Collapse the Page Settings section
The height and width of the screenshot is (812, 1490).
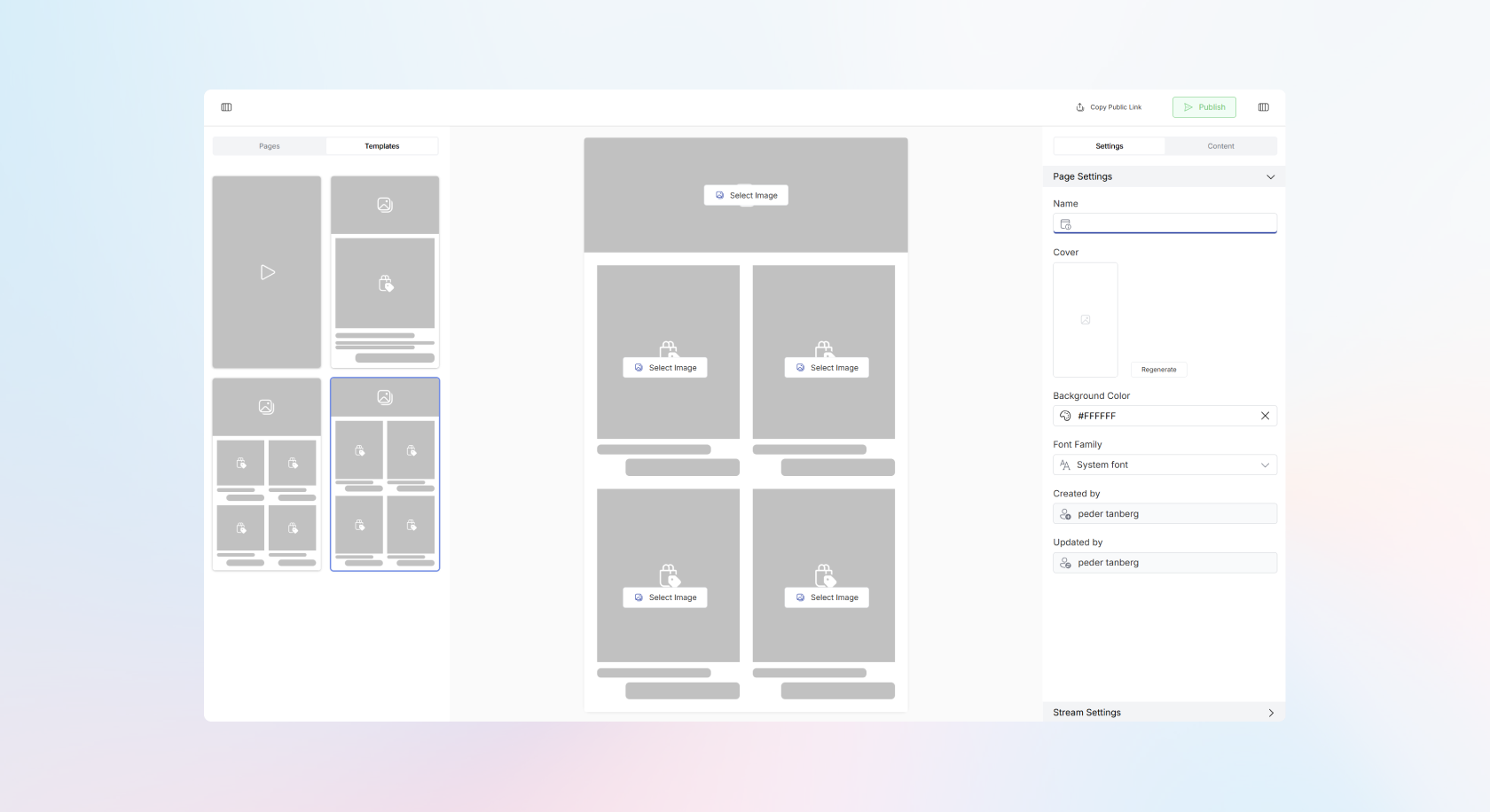tap(1270, 176)
